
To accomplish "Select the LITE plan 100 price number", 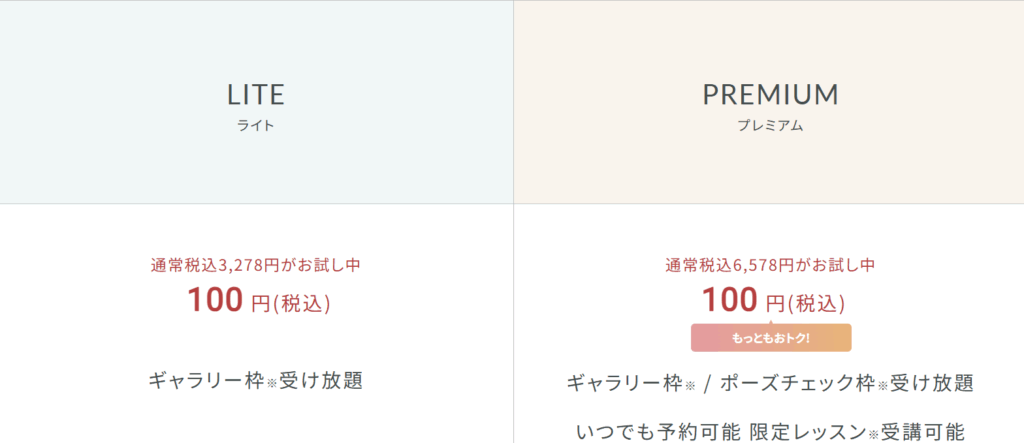I will [x=216, y=300].
